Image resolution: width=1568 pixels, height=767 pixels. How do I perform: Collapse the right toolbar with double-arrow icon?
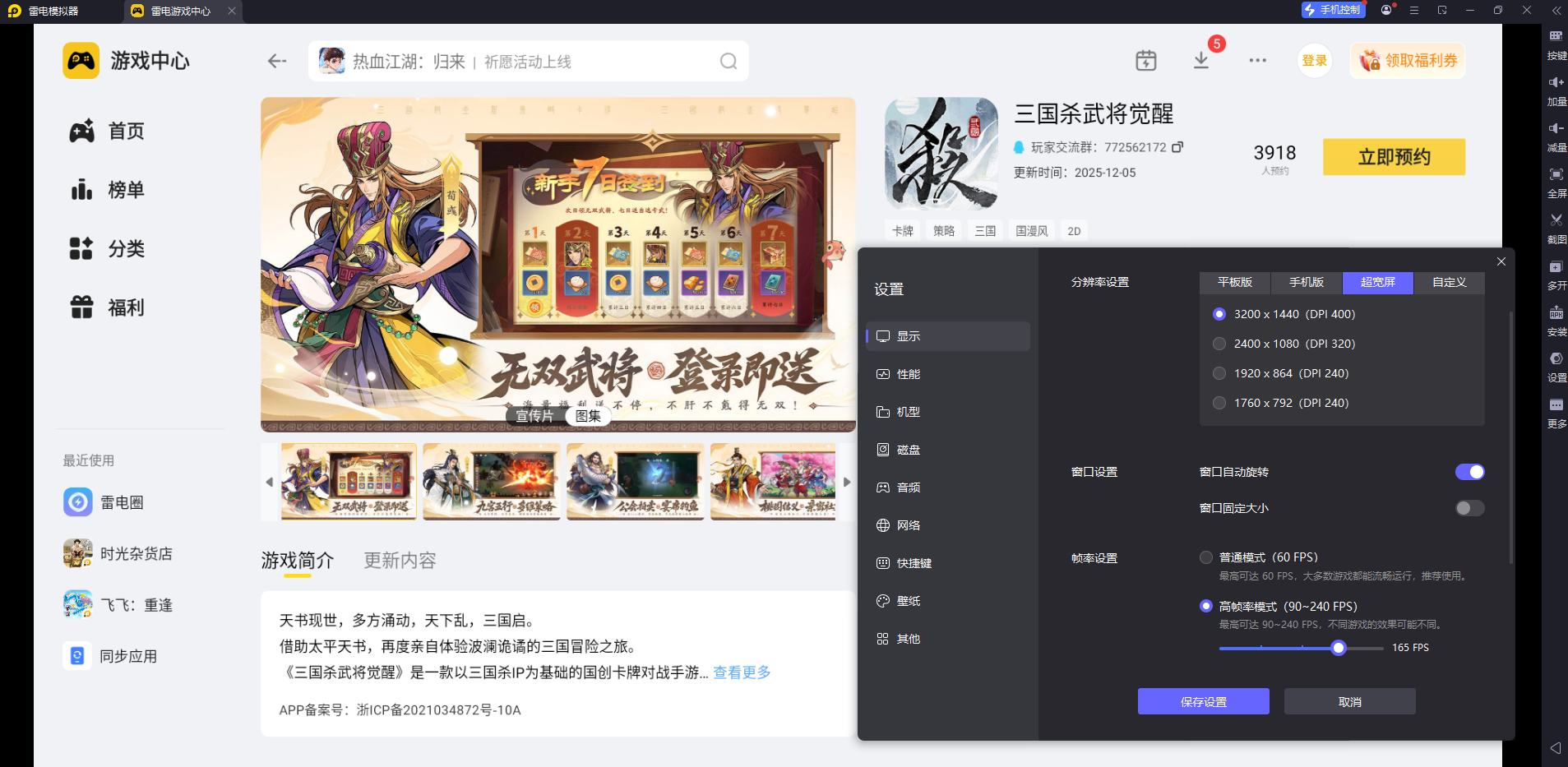(x=1556, y=11)
